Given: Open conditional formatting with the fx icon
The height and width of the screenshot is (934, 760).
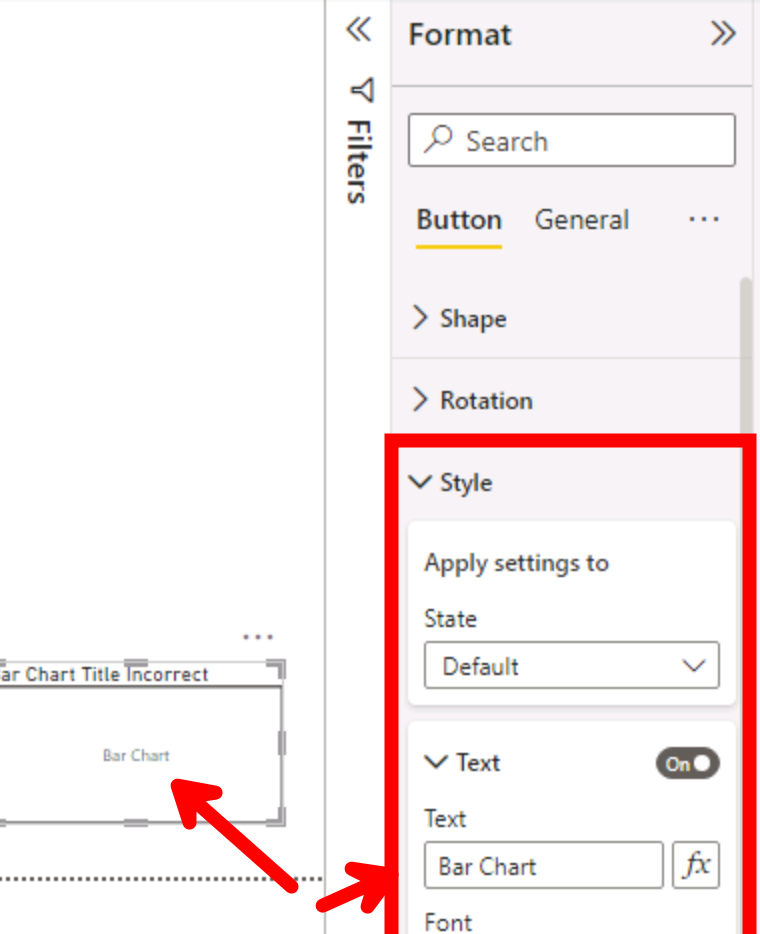Looking at the screenshot, I should [x=696, y=865].
